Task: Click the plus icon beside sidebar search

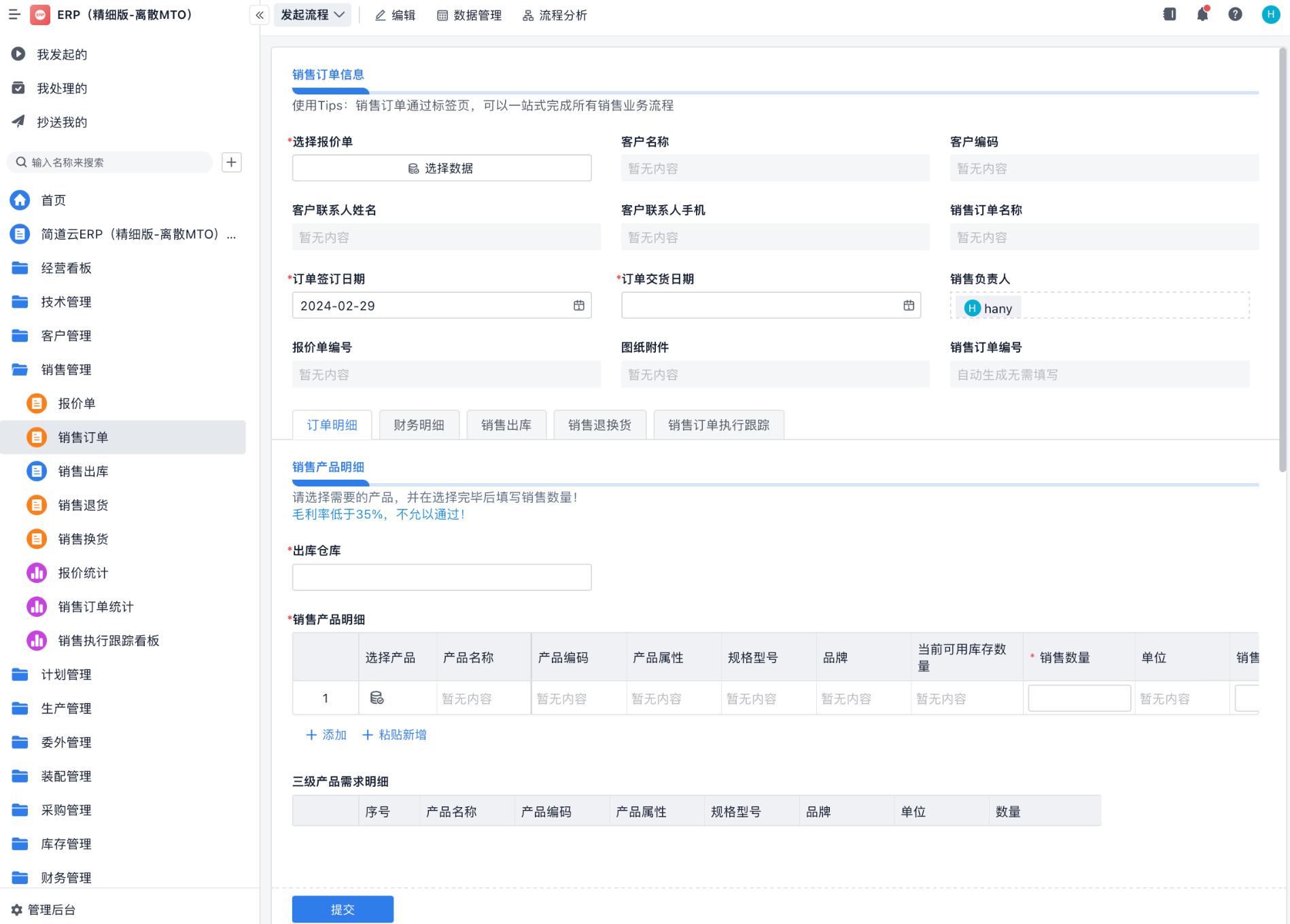Action: pyautogui.click(x=232, y=162)
